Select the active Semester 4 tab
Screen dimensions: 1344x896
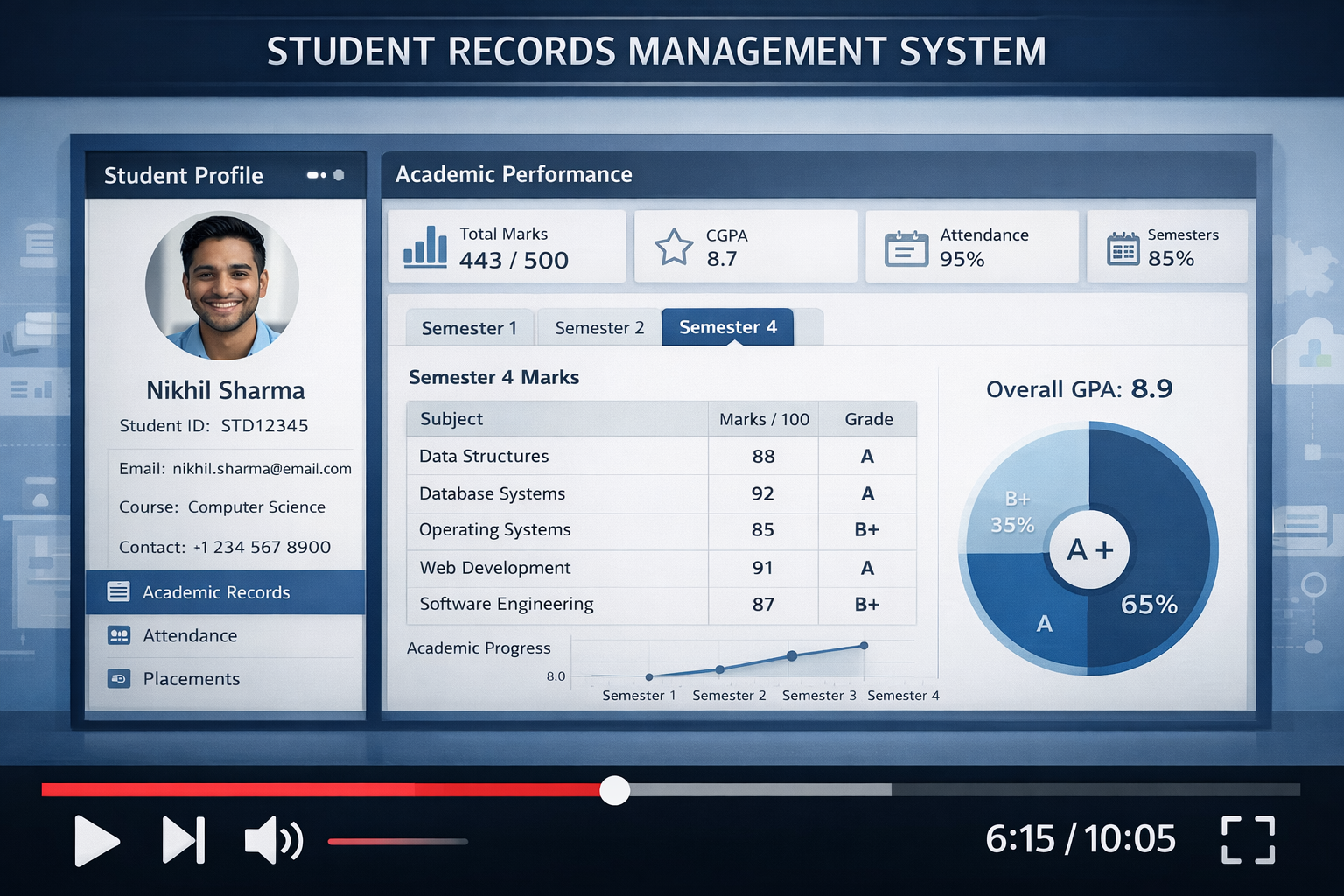[x=727, y=327]
